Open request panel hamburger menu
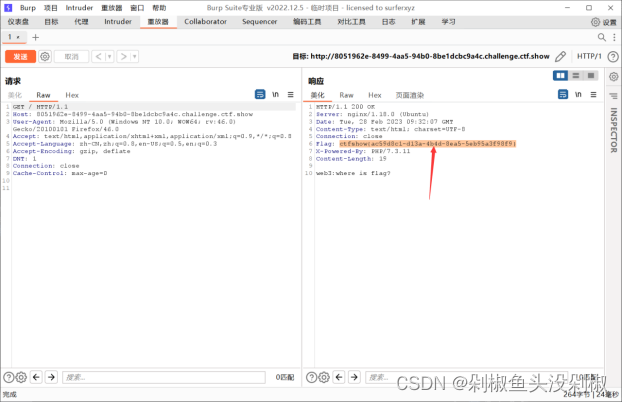Image resolution: width=623 pixels, height=402 pixels. [x=290, y=95]
